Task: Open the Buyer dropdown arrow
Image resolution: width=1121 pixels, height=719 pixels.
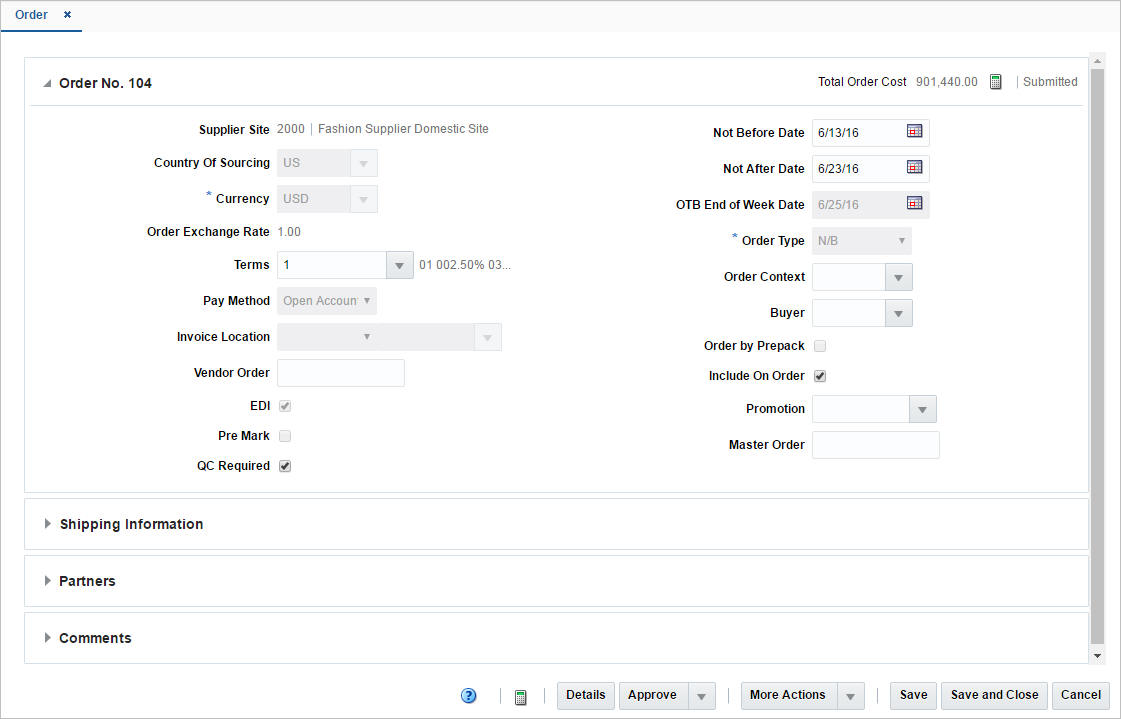Action: [899, 313]
